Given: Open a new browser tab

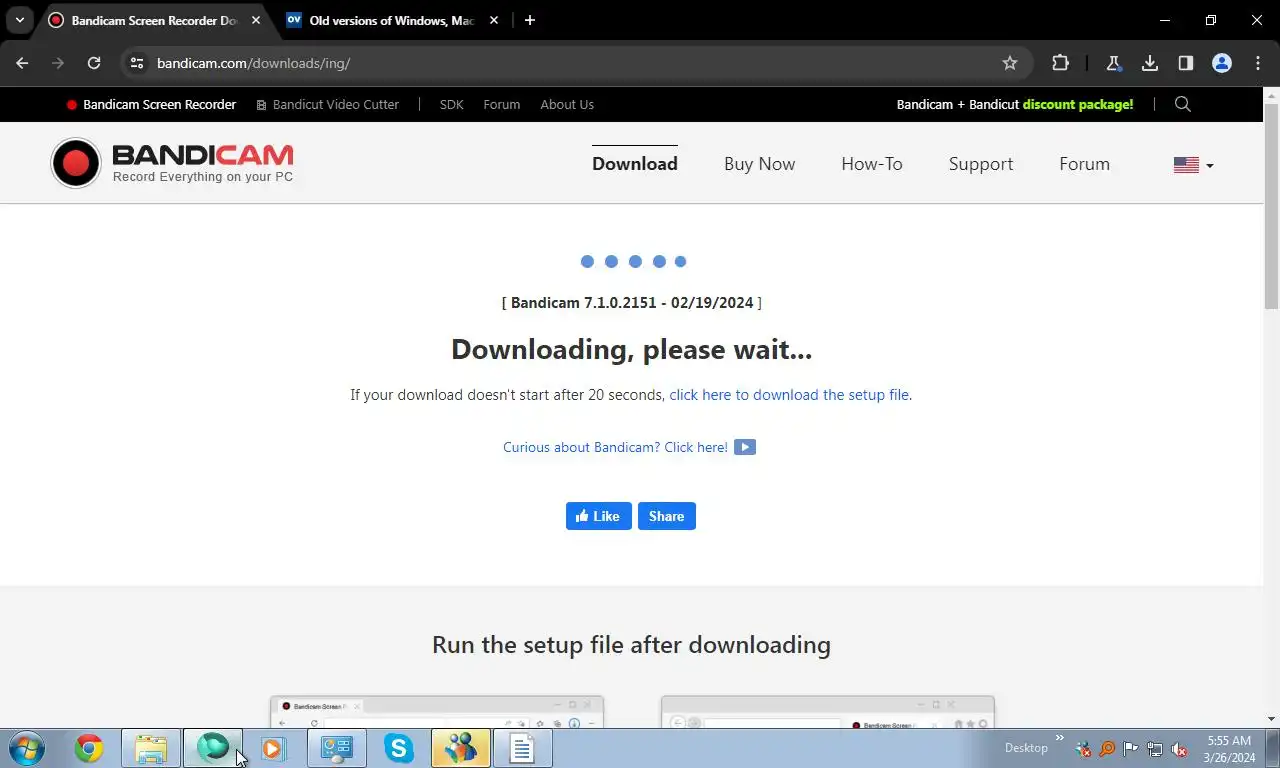Looking at the screenshot, I should tap(530, 20).
